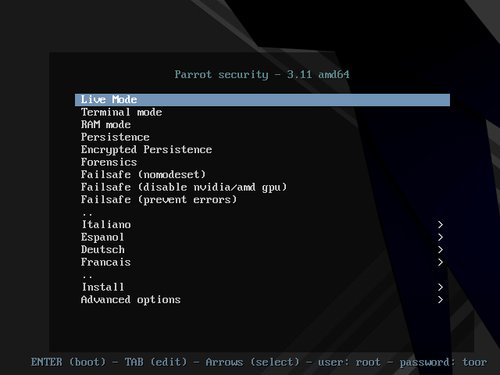500x375 pixels.
Task: Open the Italiano language submenu
Action: pyautogui.click(x=262, y=225)
